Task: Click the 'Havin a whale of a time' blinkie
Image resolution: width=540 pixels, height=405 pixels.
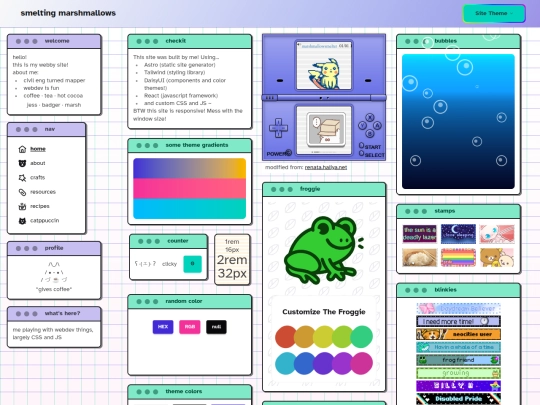Action: pyautogui.click(x=458, y=347)
